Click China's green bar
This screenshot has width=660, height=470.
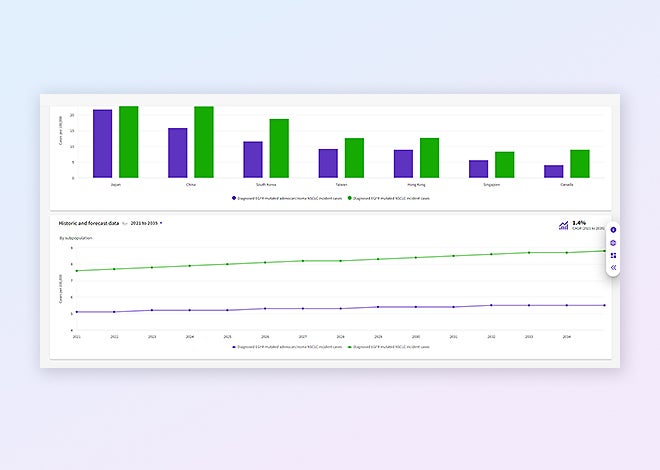204,142
